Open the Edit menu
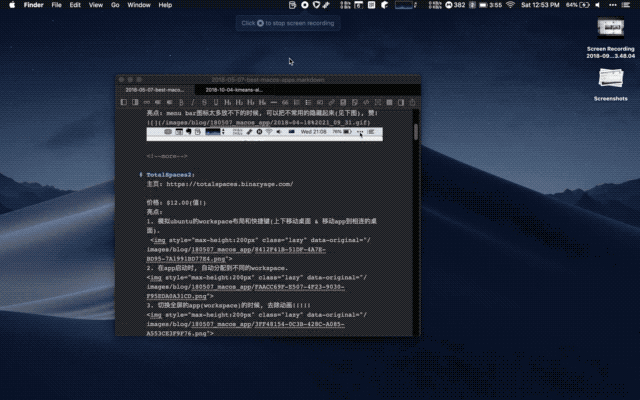The width and height of the screenshot is (640, 400). (75, 5)
